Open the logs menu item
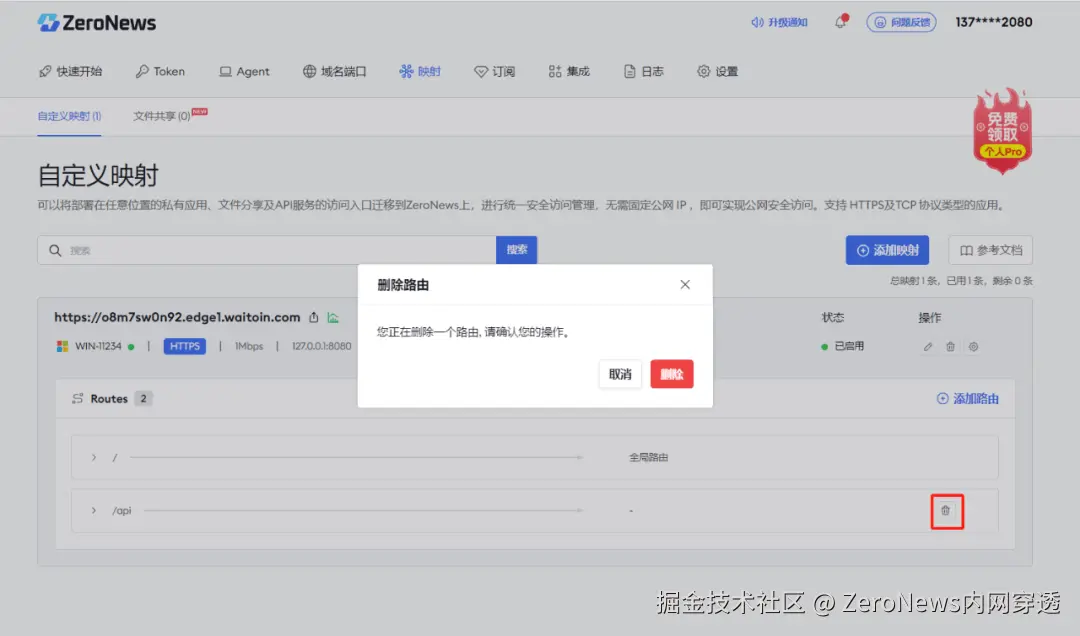The width and height of the screenshot is (1080, 636). (643, 71)
